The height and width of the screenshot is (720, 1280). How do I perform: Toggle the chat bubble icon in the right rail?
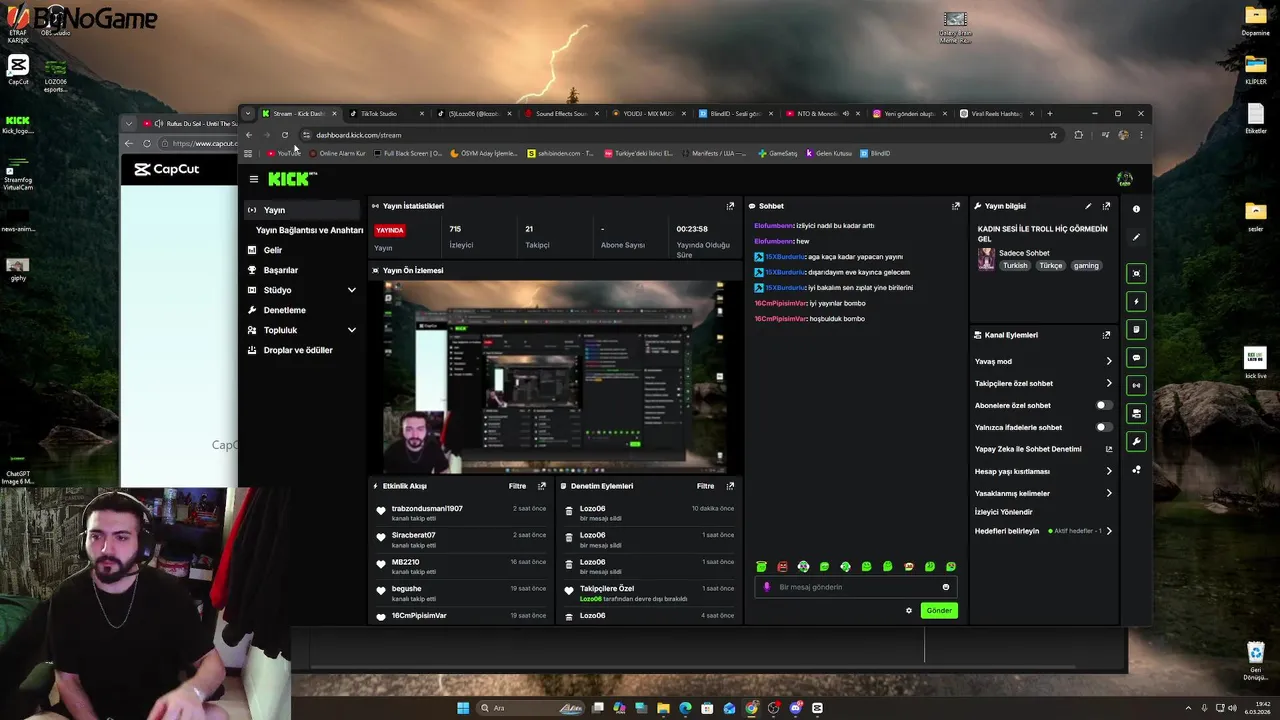click(1136, 357)
